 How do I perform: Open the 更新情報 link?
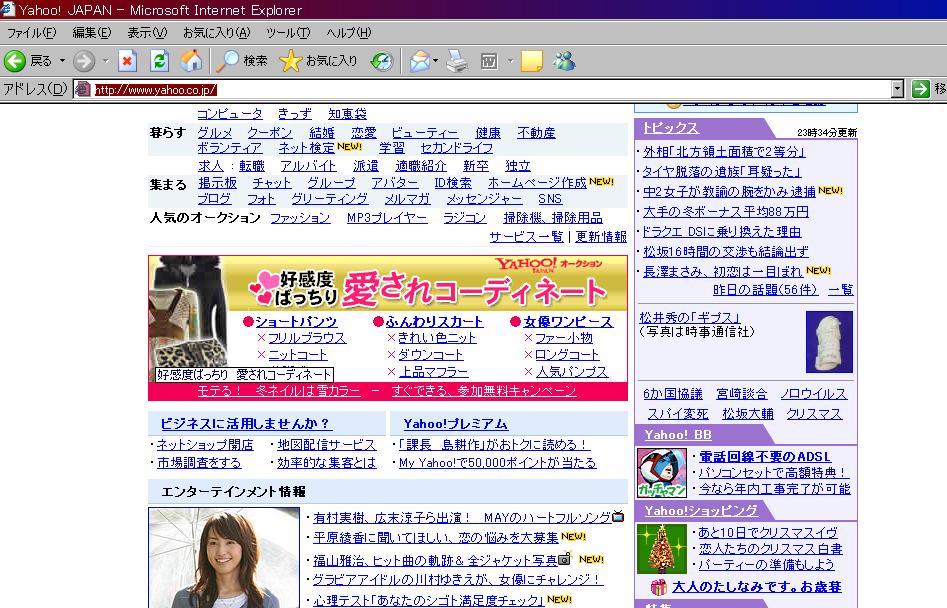601,237
